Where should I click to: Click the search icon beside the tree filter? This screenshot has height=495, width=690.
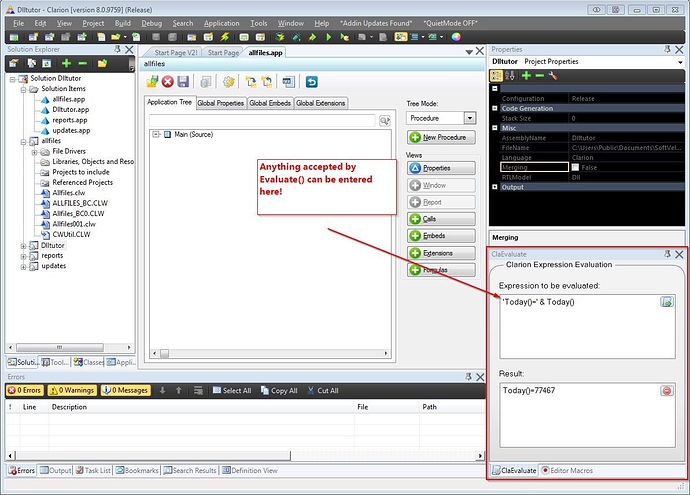click(x=385, y=121)
